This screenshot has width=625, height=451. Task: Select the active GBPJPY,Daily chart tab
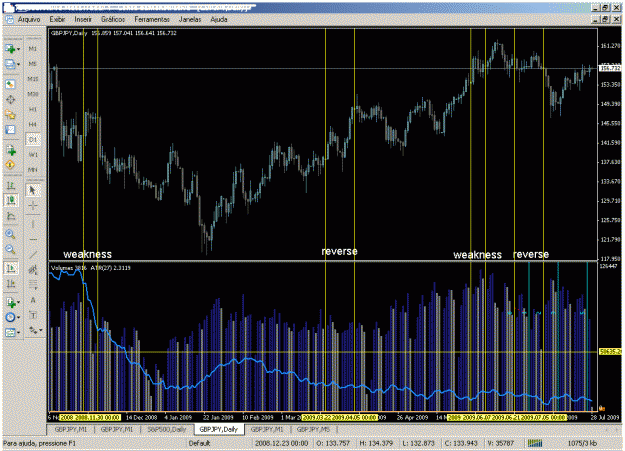pyautogui.click(x=219, y=429)
